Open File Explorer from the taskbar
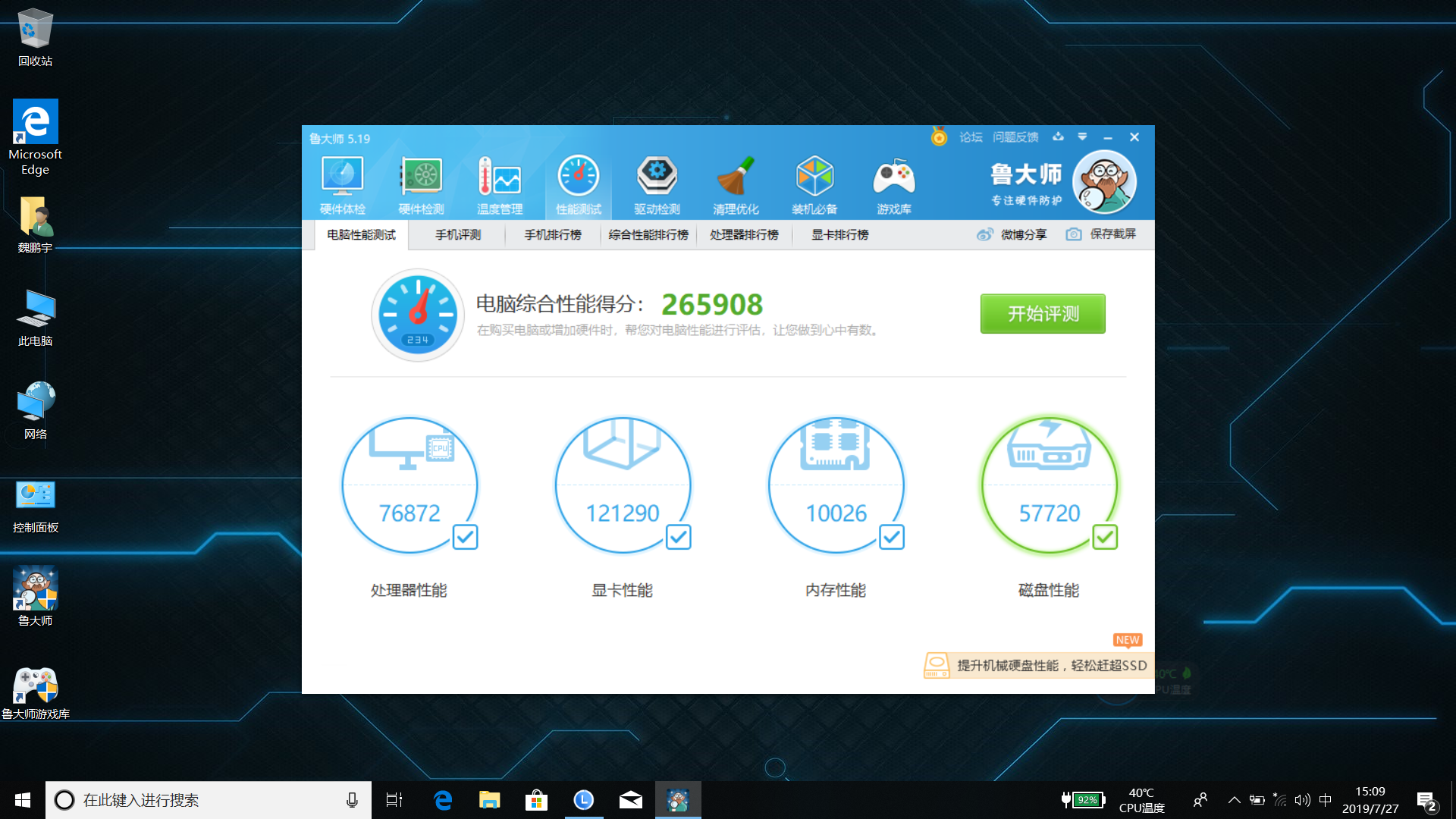1456x819 pixels. (490, 800)
